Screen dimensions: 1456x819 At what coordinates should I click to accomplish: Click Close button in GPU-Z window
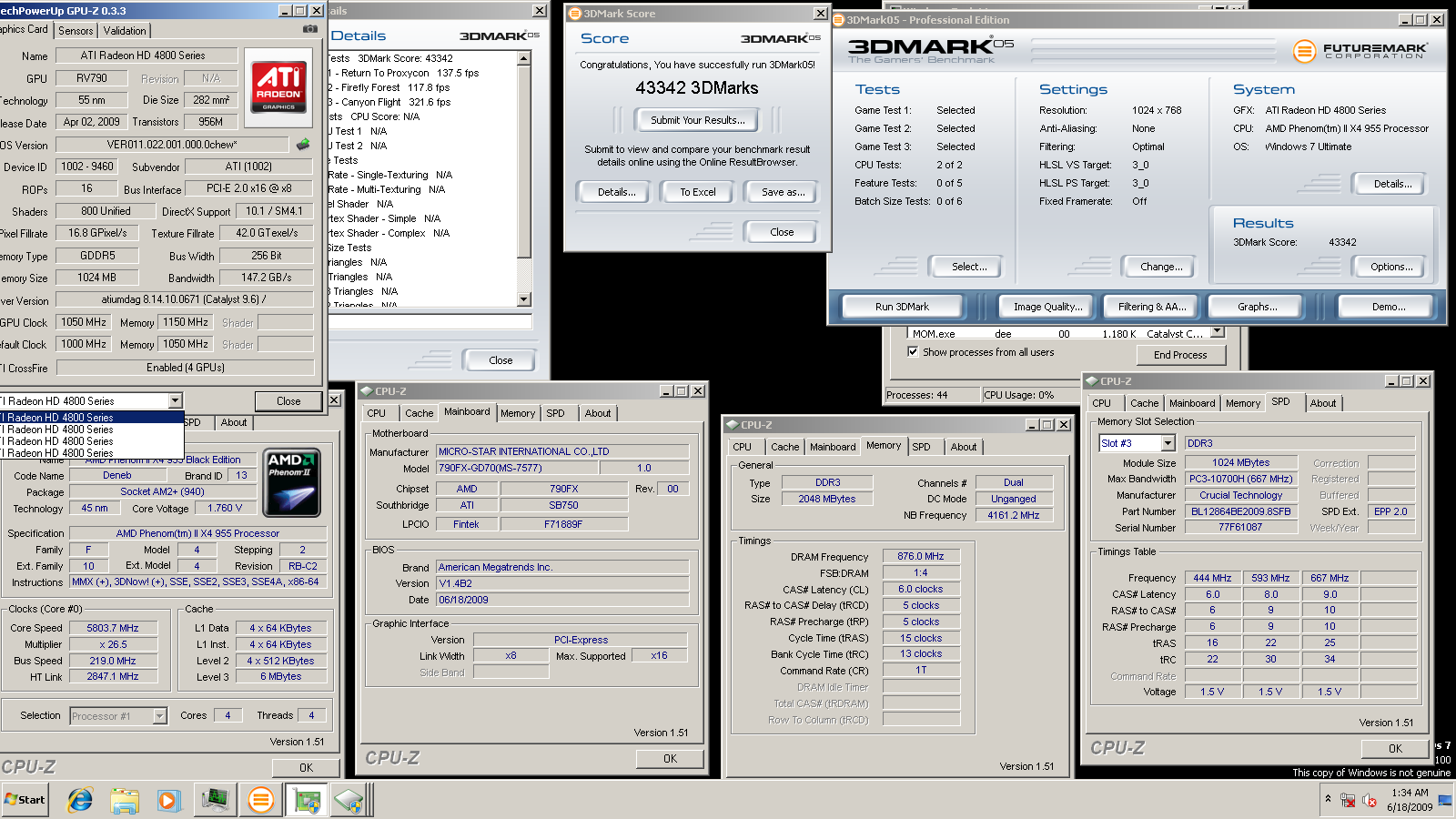click(x=288, y=401)
